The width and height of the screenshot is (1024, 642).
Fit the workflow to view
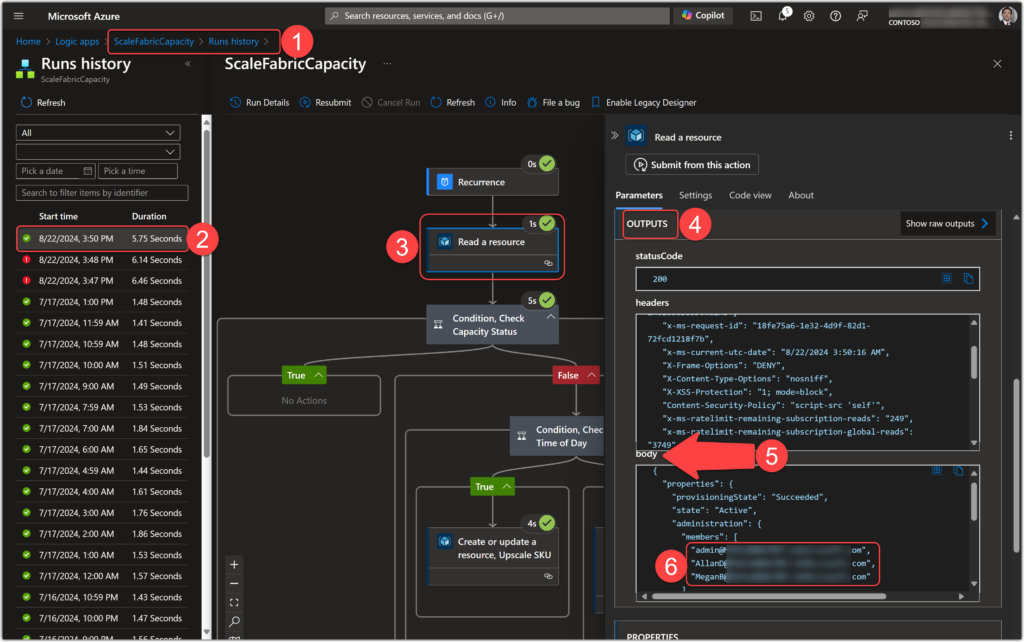(x=234, y=602)
